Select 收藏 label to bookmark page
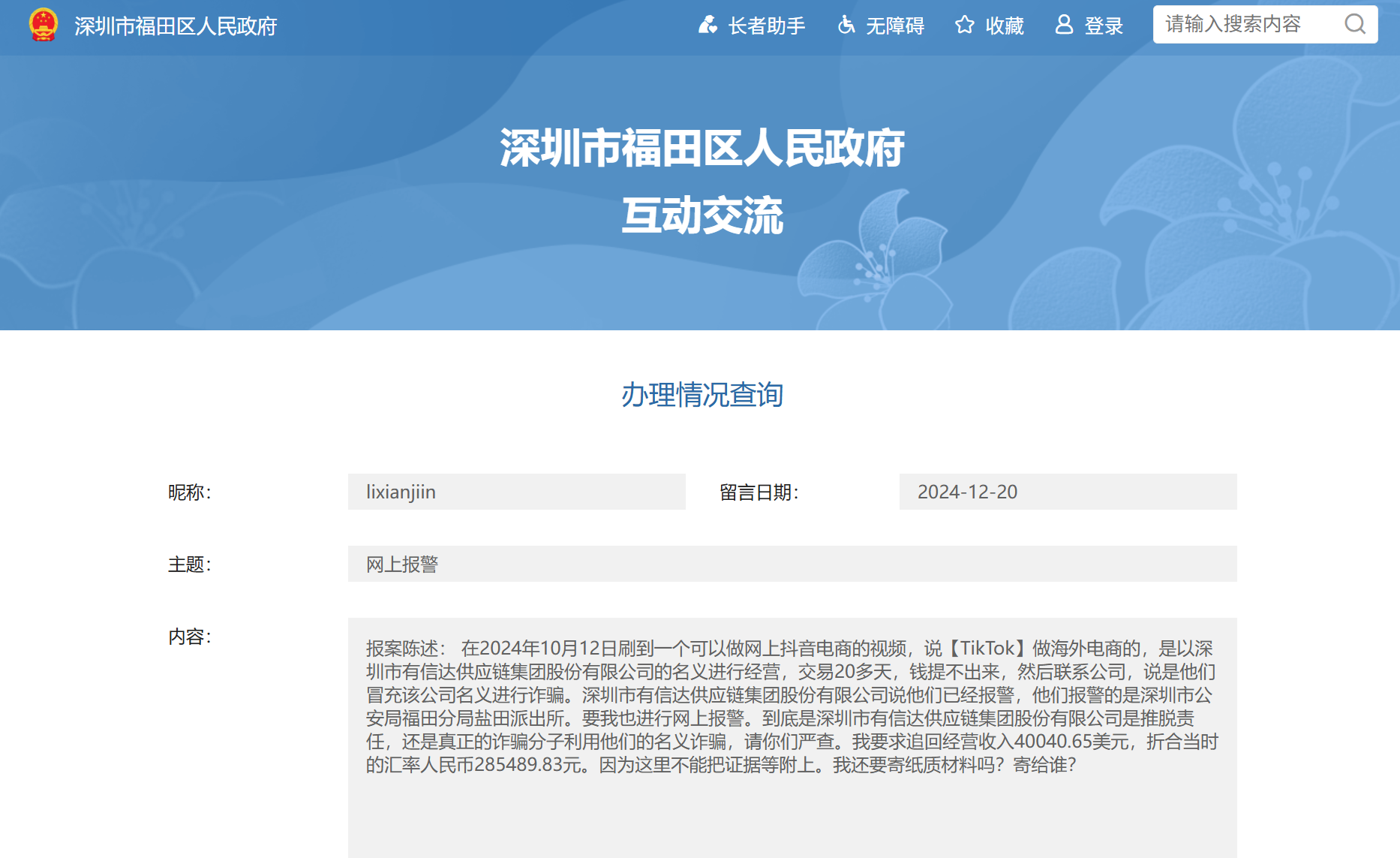Screen dimensions: 1400x858 tap(1004, 26)
